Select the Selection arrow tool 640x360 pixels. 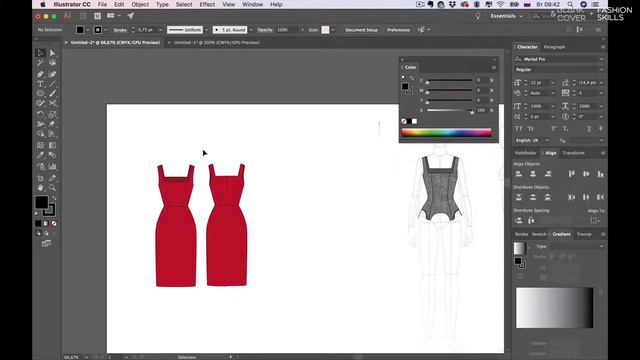coord(40,53)
